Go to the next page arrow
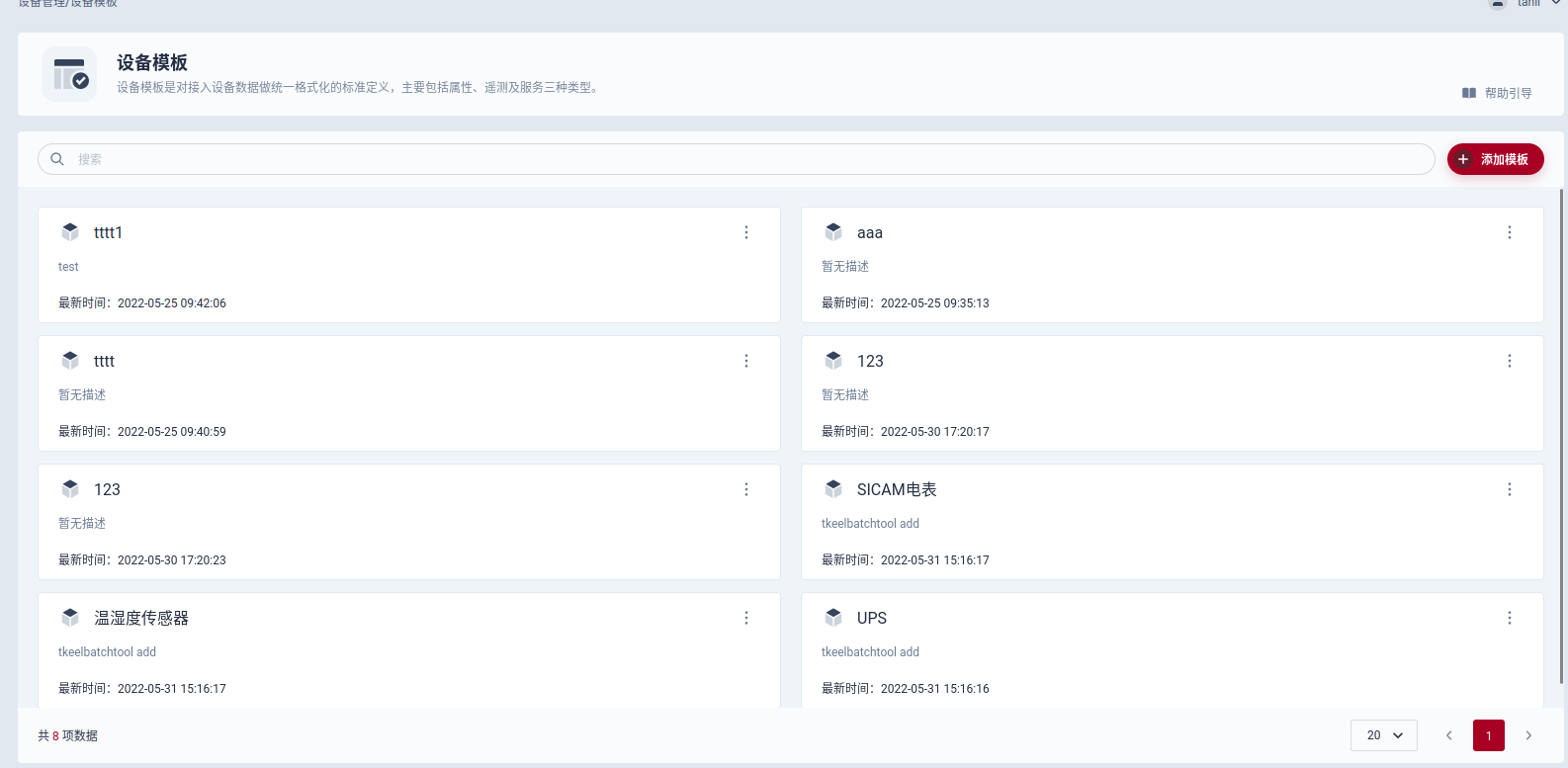The width and height of the screenshot is (1568, 768). [1528, 735]
